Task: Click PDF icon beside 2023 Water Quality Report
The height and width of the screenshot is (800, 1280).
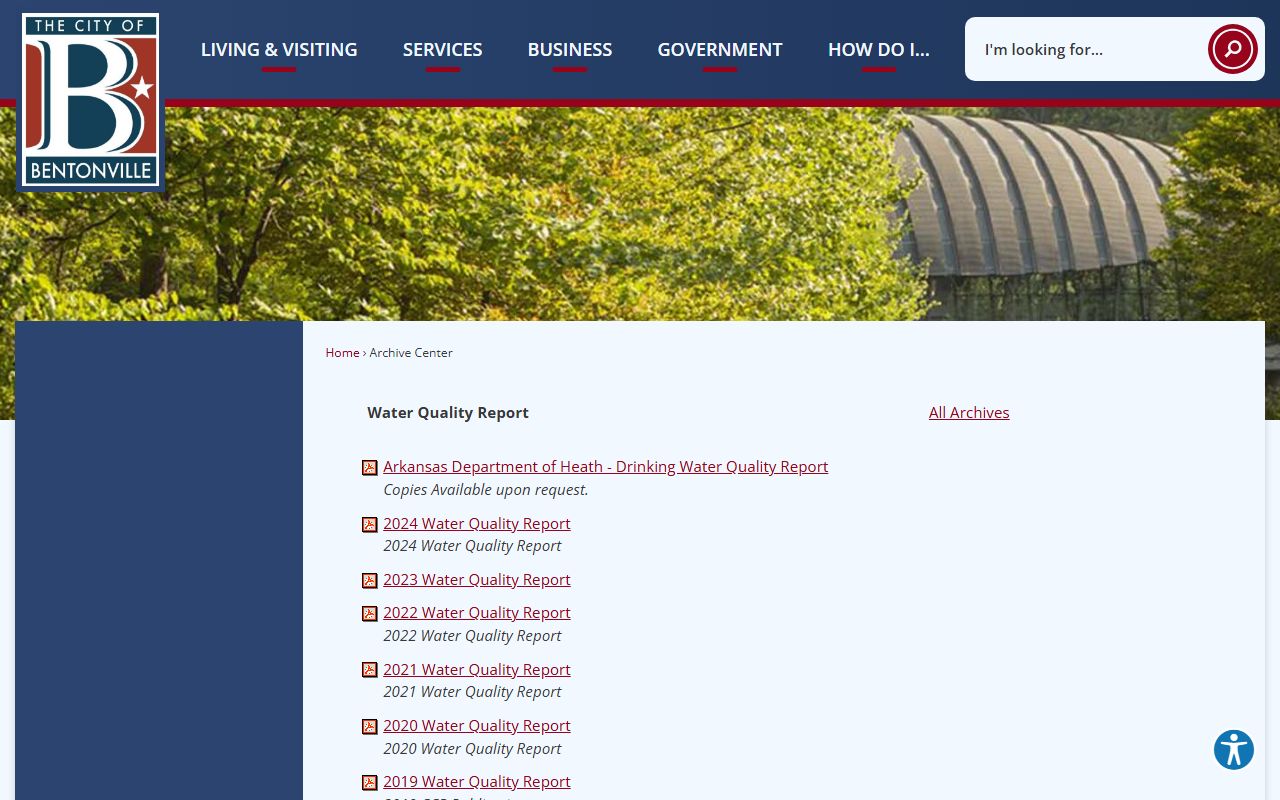Action: (370, 580)
